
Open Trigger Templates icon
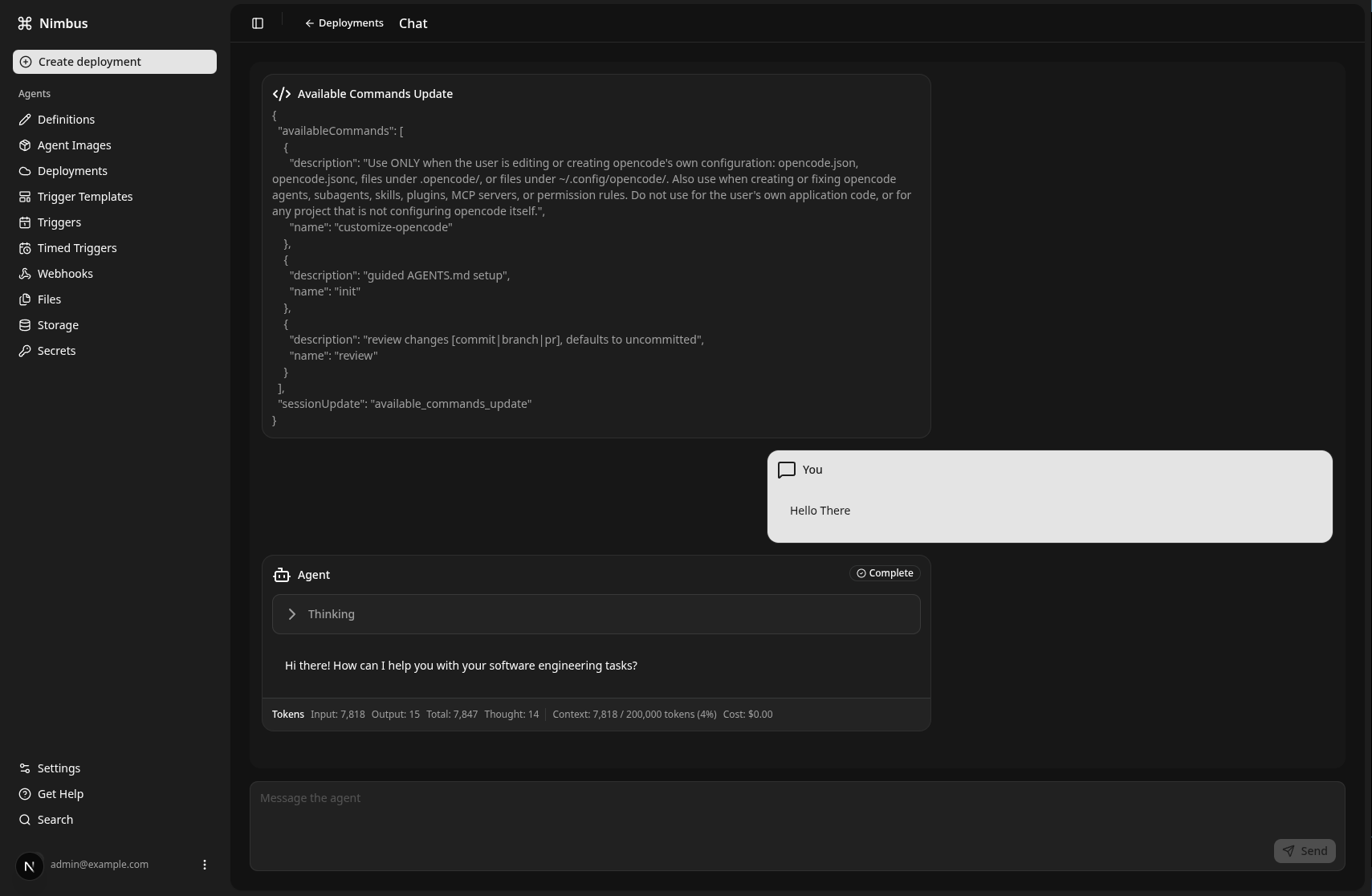point(25,197)
